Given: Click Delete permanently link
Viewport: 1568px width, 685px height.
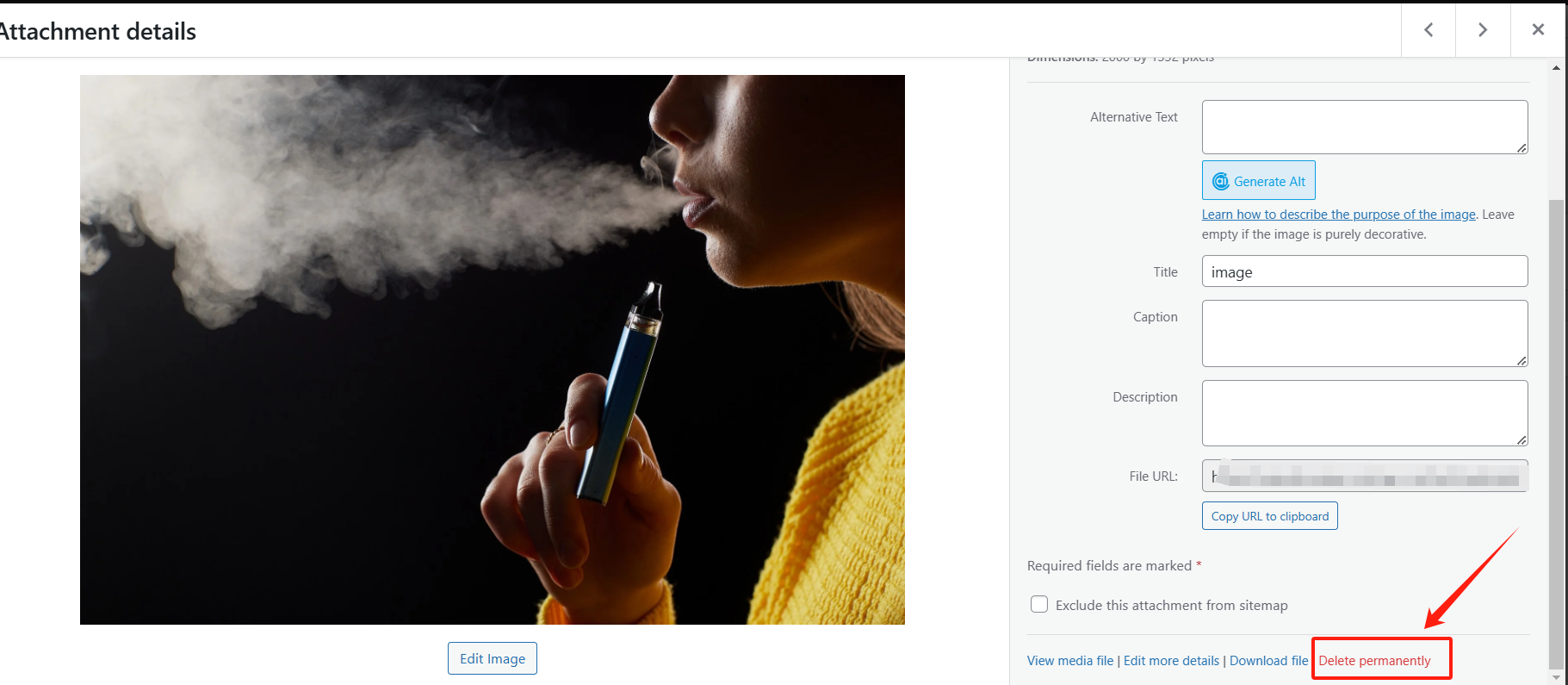Looking at the screenshot, I should (1374, 661).
